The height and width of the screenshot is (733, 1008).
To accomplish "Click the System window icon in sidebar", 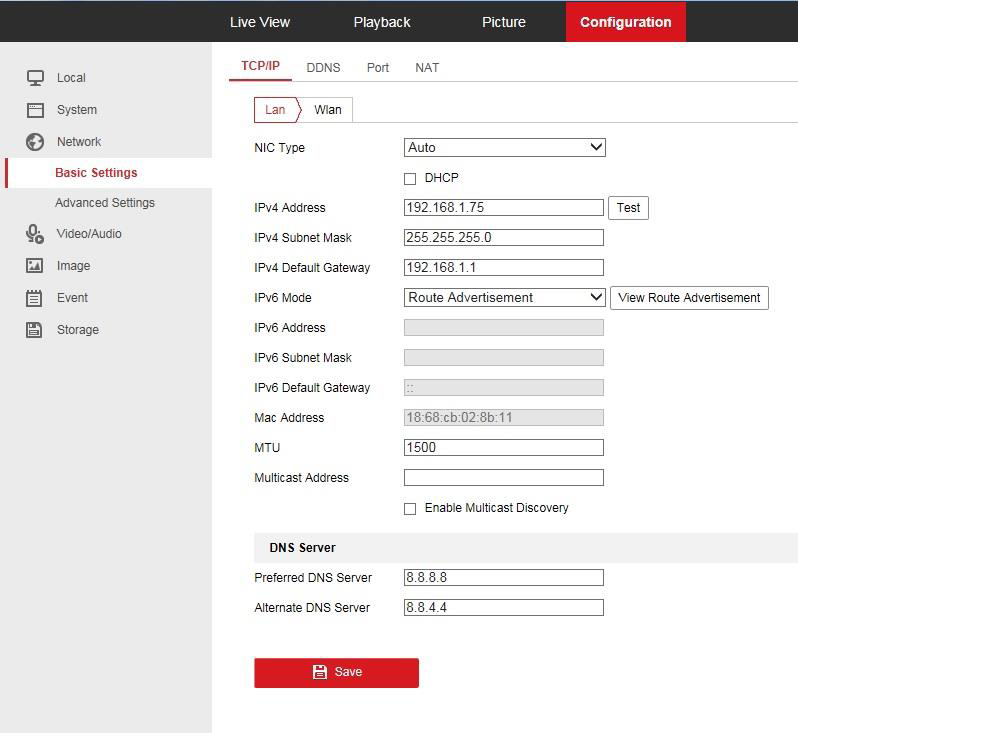I will pos(35,110).
